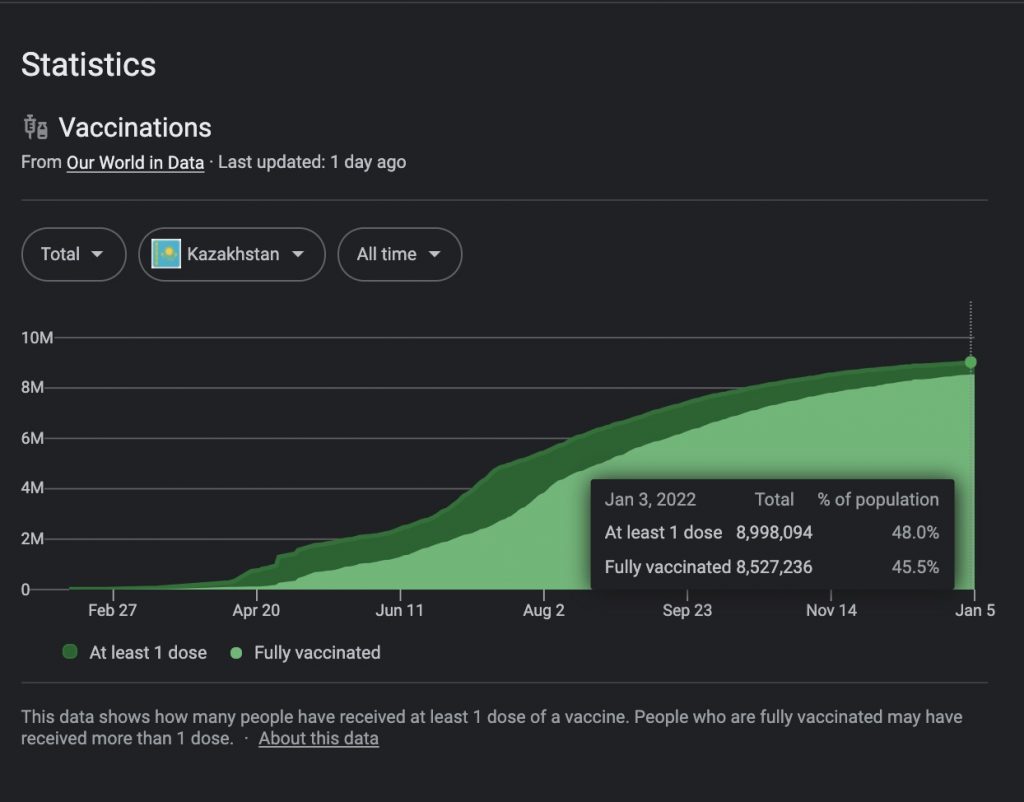The height and width of the screenshot is (802, 1024).
Task: Click the green data point marker on chart
Action: [x=970, y=362]
